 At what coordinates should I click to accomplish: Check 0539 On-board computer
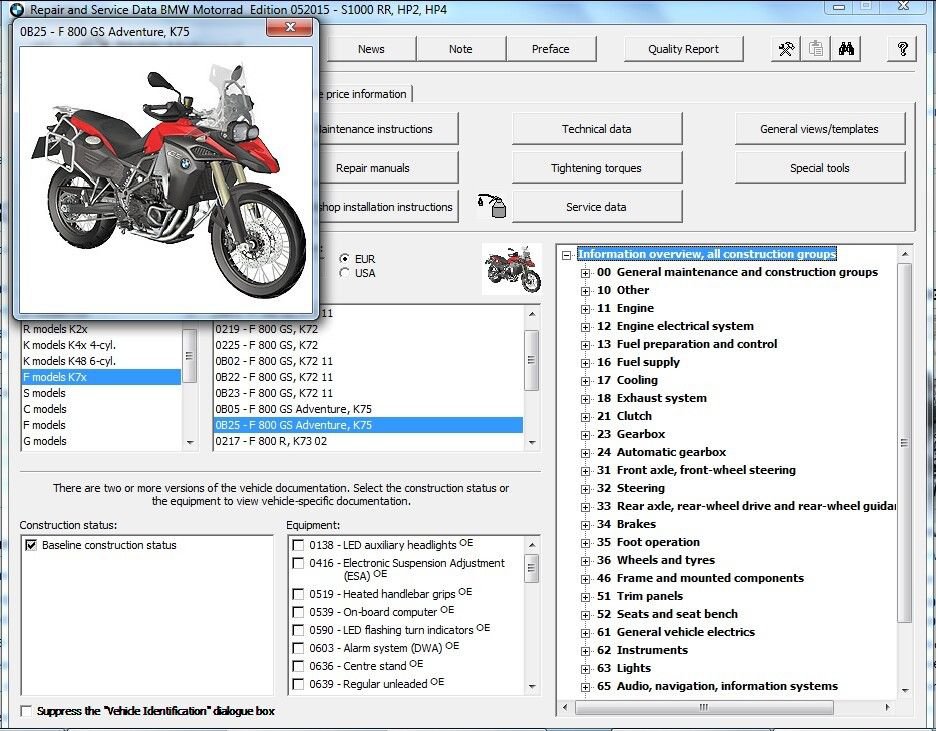pos(298,612)
